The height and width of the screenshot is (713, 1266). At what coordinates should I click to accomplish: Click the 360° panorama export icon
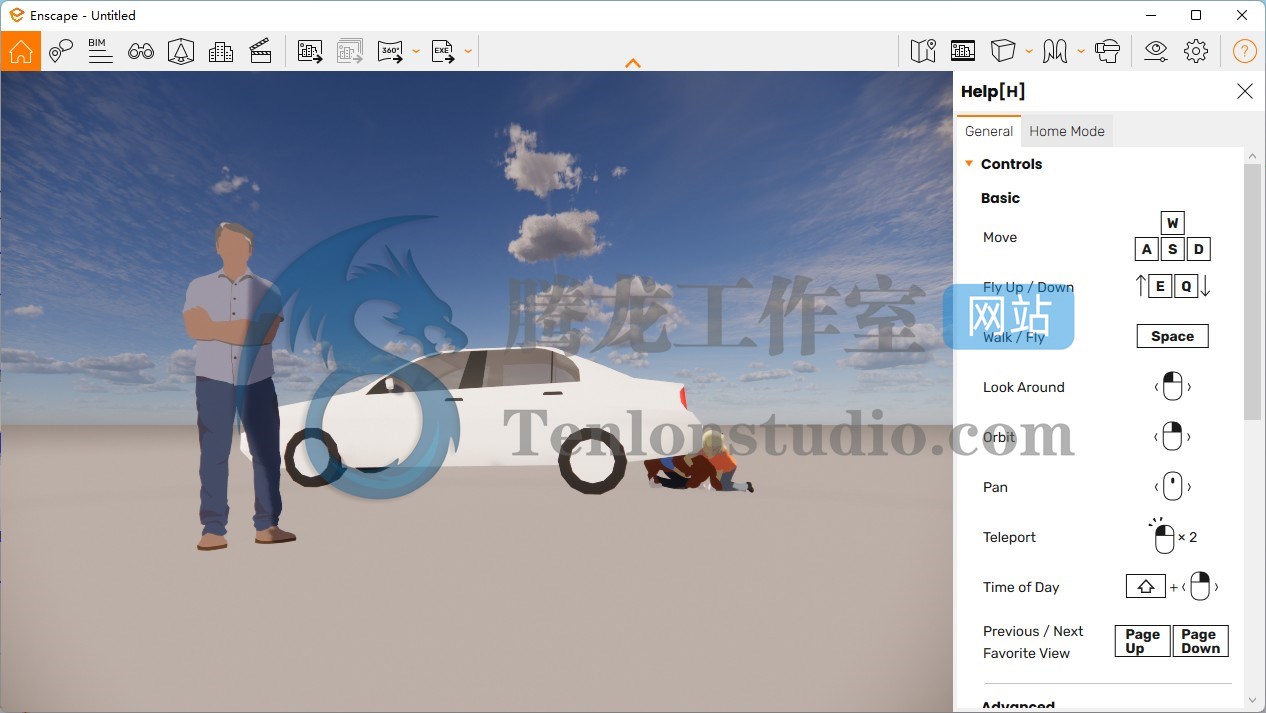[x=390, y=51]
